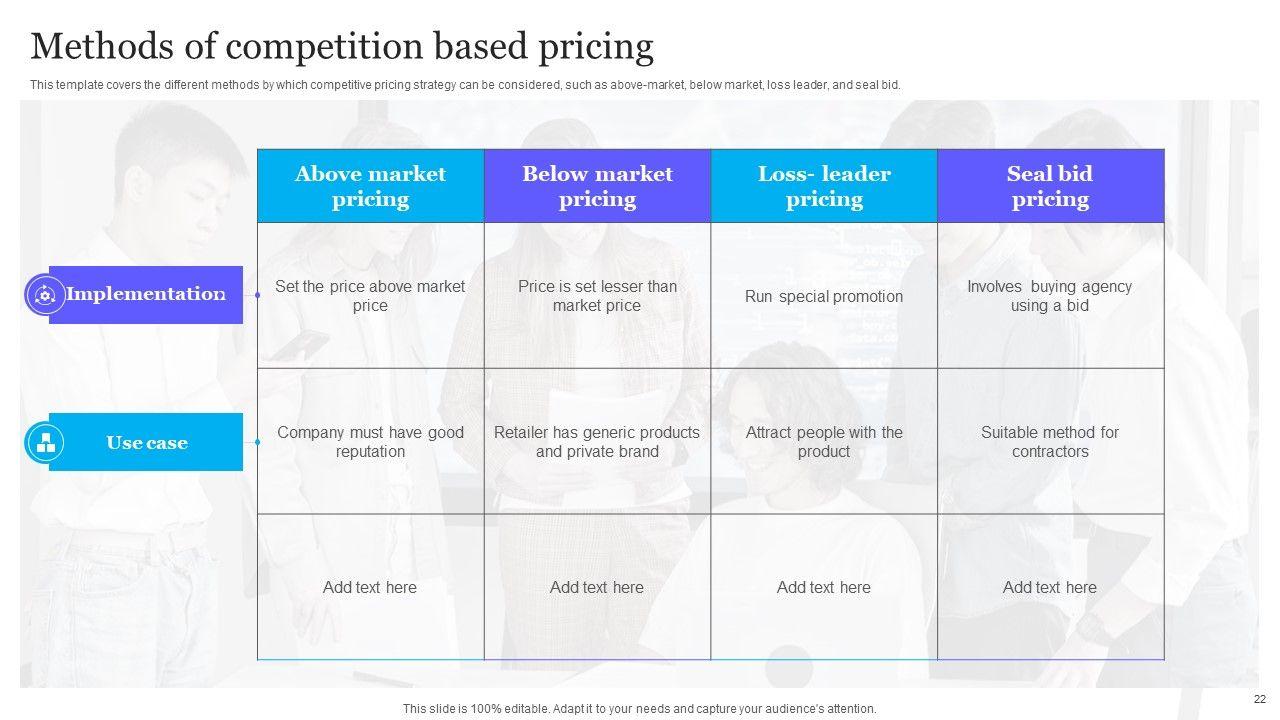This screenshot has height=720, width=1280.
Task: Select the Implementation label button
Action: [x=146, y=295]
